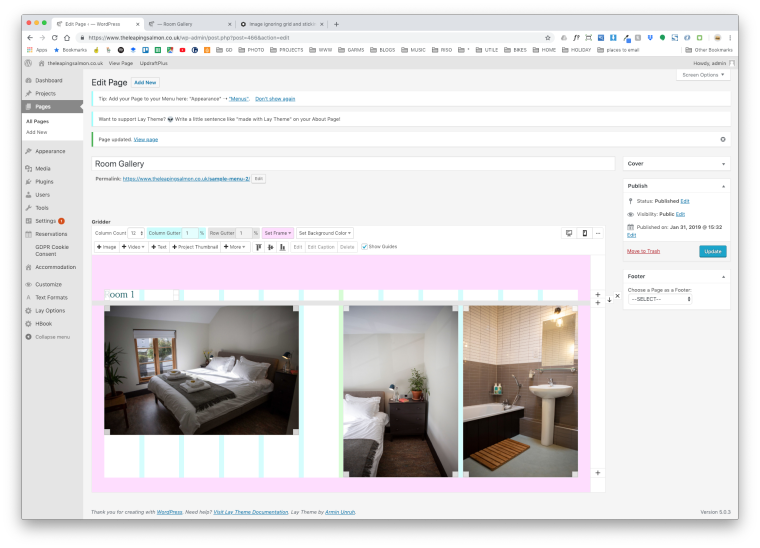
Task: Open the Gridder three-dots options button
Action: [x=598, y=233]
